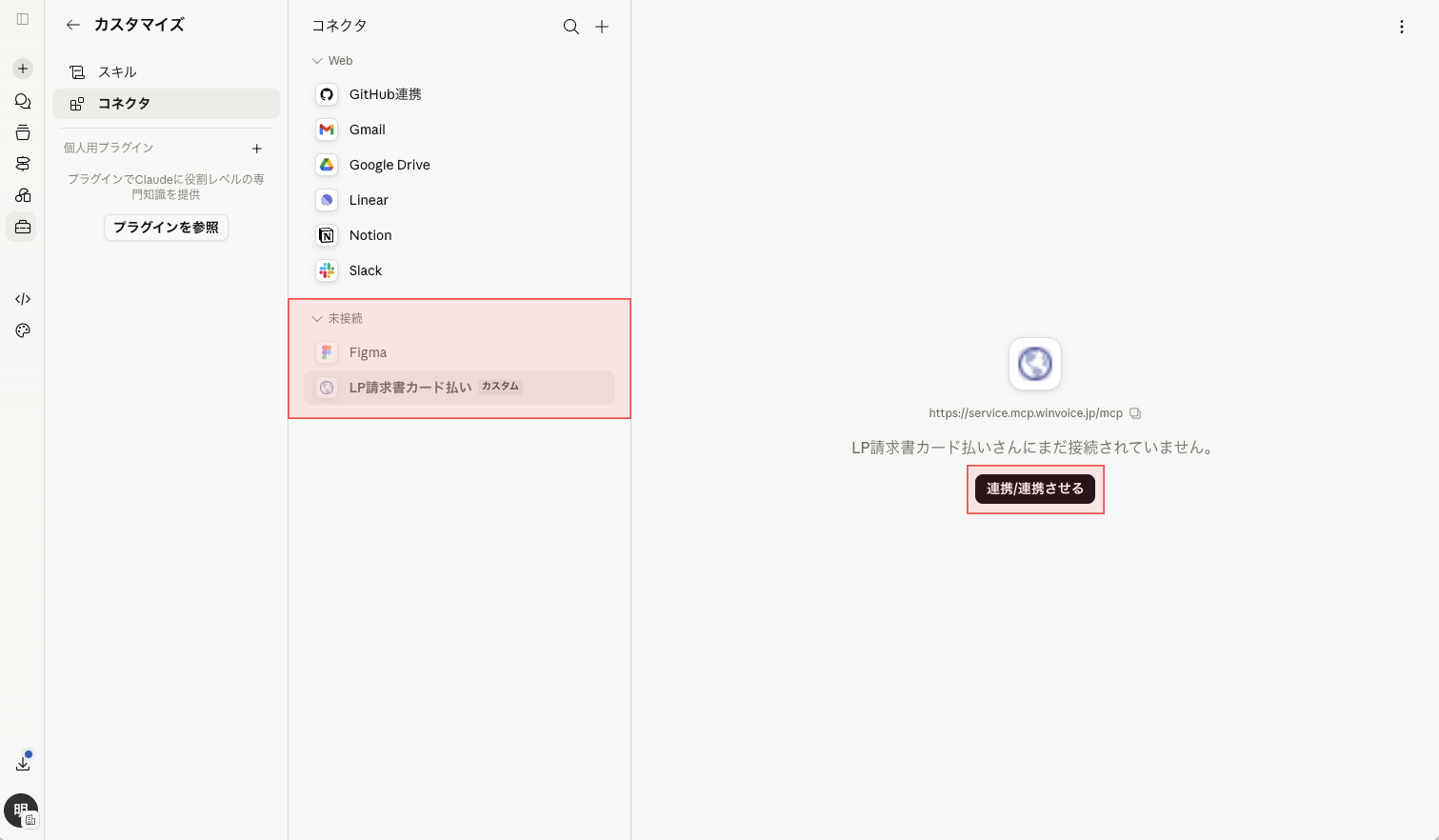Select the LP請求書カード払い connector
The height and width of the screenshot is (840, 1439).
(x=459, y=388)
